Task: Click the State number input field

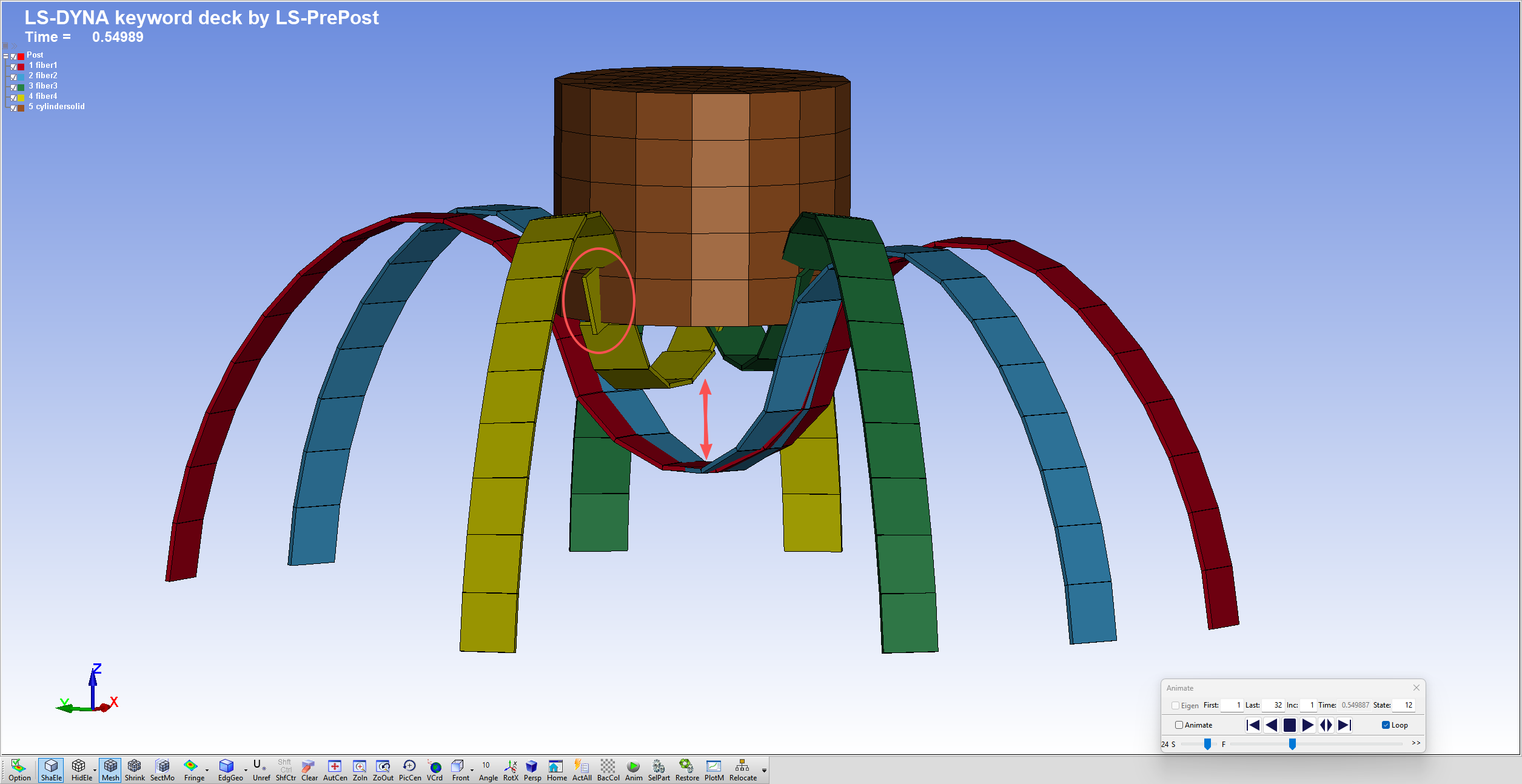Action: (1404, 705)
